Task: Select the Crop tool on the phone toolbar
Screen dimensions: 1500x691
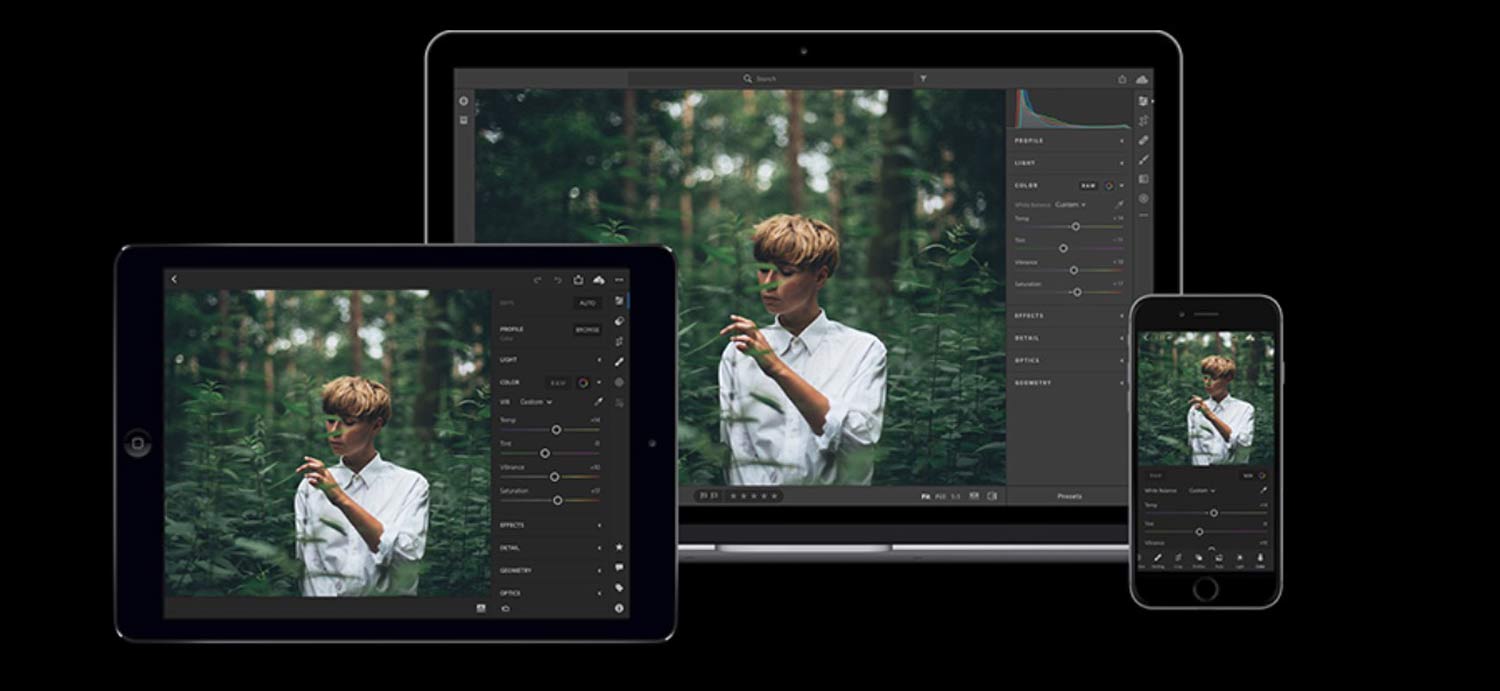Action: (1178, 557)
